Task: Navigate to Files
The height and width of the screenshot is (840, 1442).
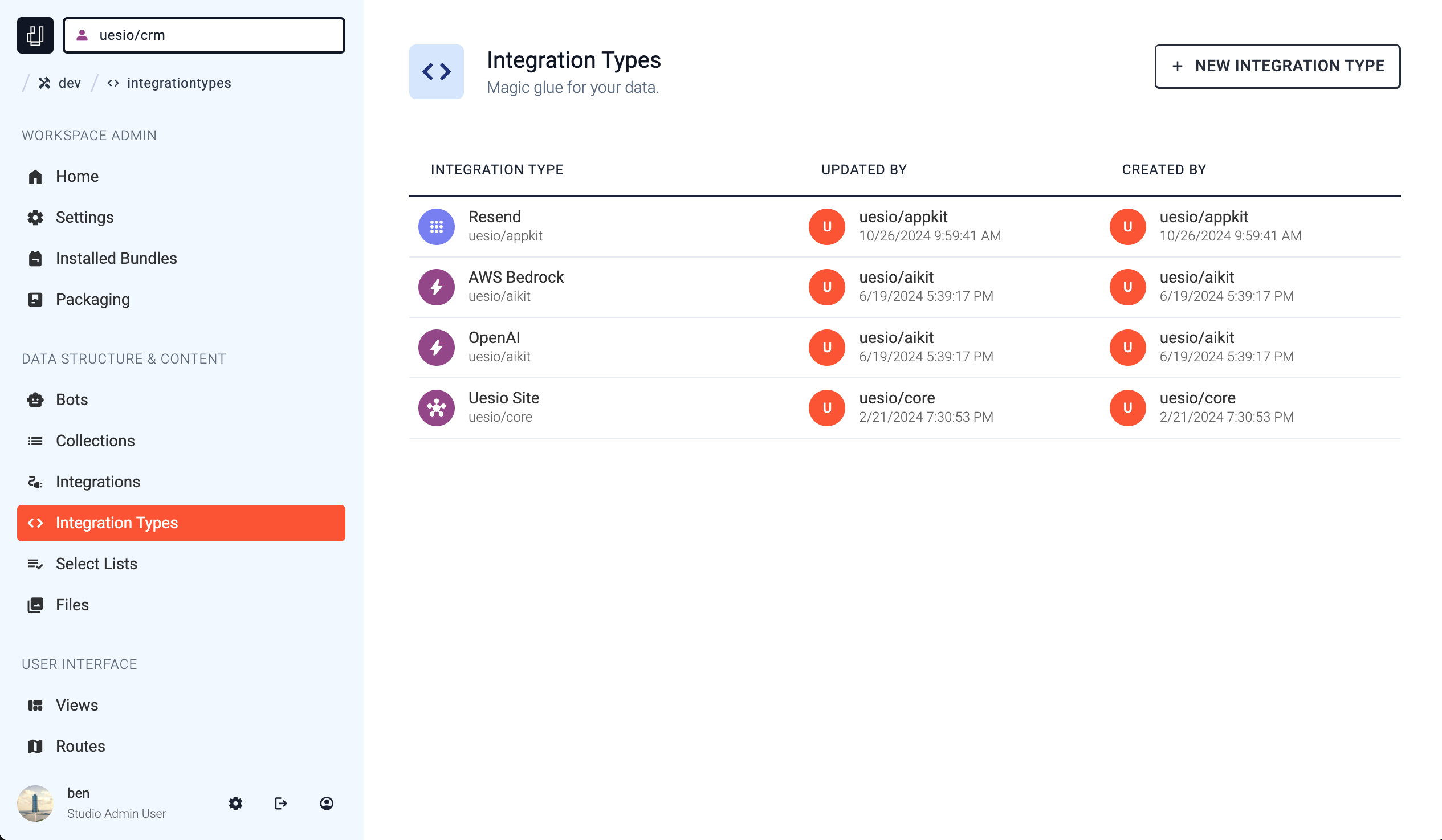Action: (x=181, y=605)
